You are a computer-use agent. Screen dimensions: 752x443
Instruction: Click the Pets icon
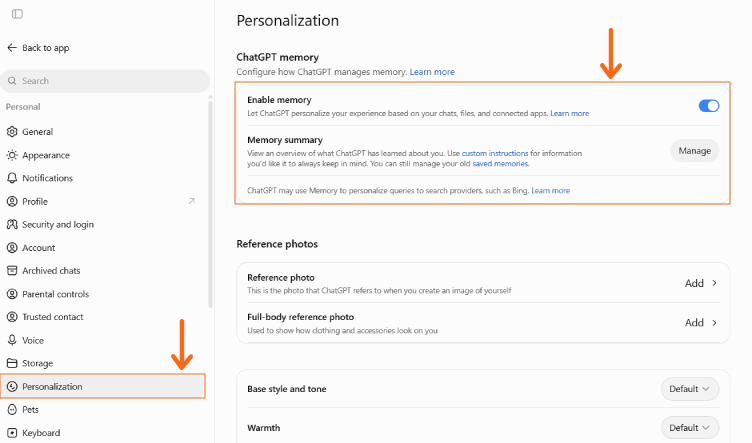coord(12,409)
